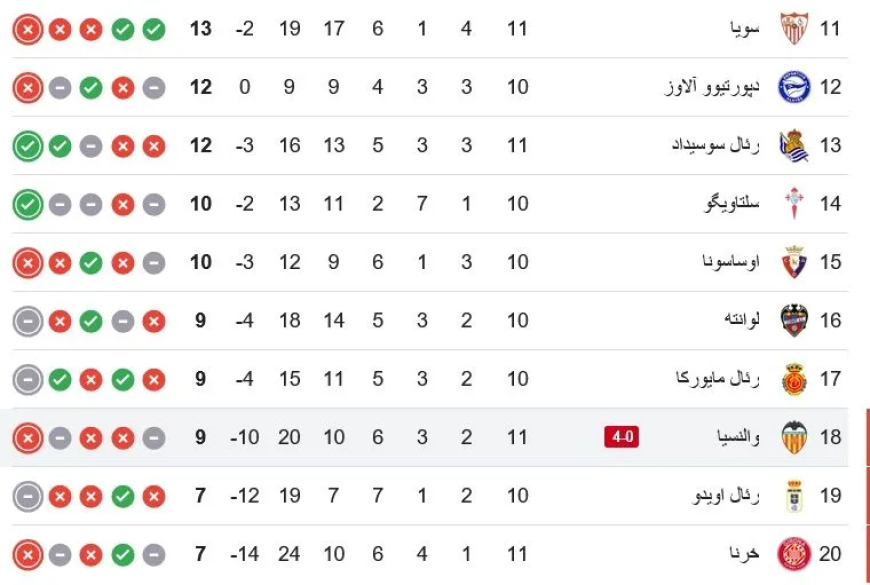
Task: Click the outlined loss icon in Sevilla's row
Action: (28, 29)
